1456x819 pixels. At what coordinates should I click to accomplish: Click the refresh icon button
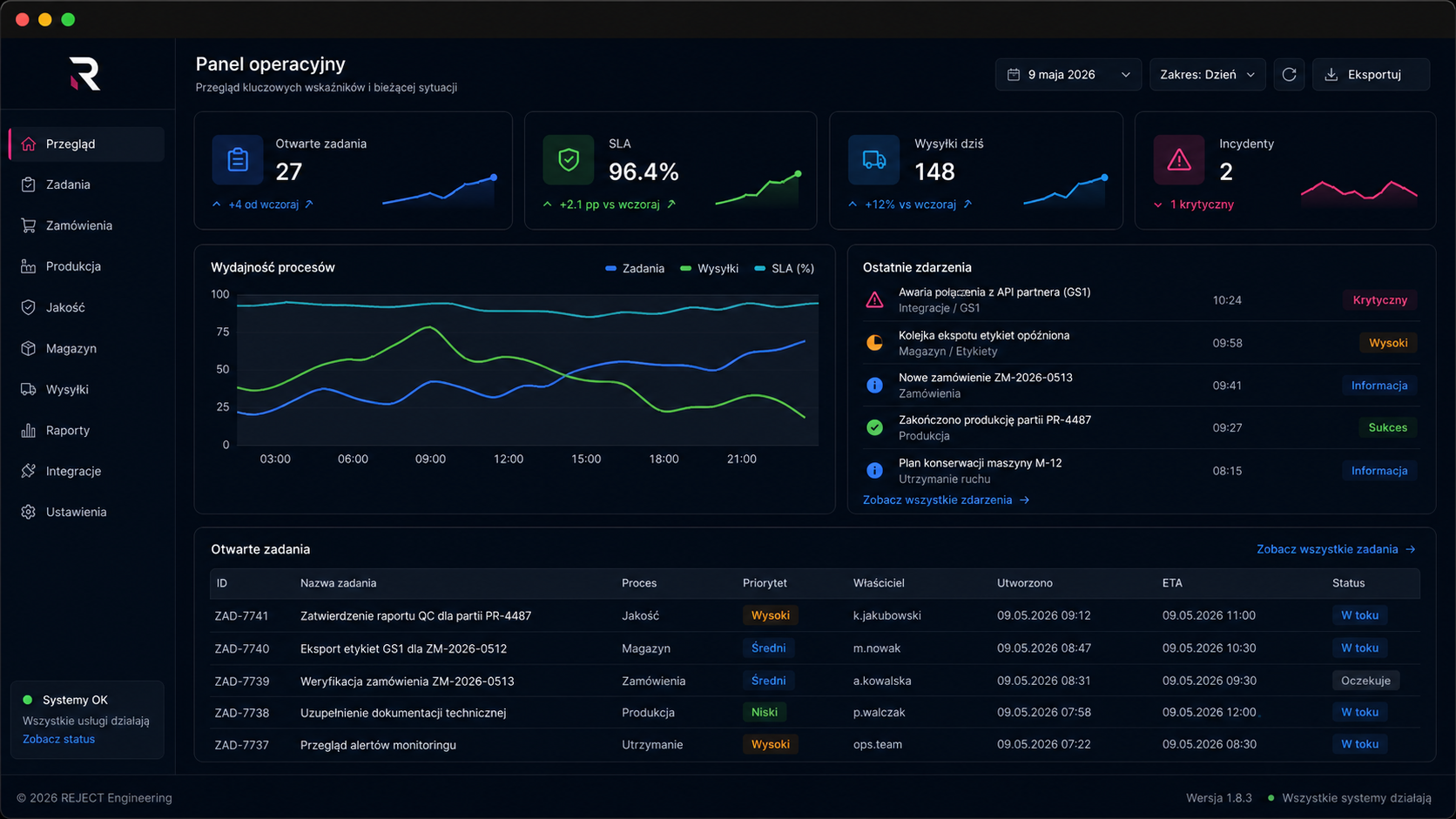click(x=1289, y=75)
